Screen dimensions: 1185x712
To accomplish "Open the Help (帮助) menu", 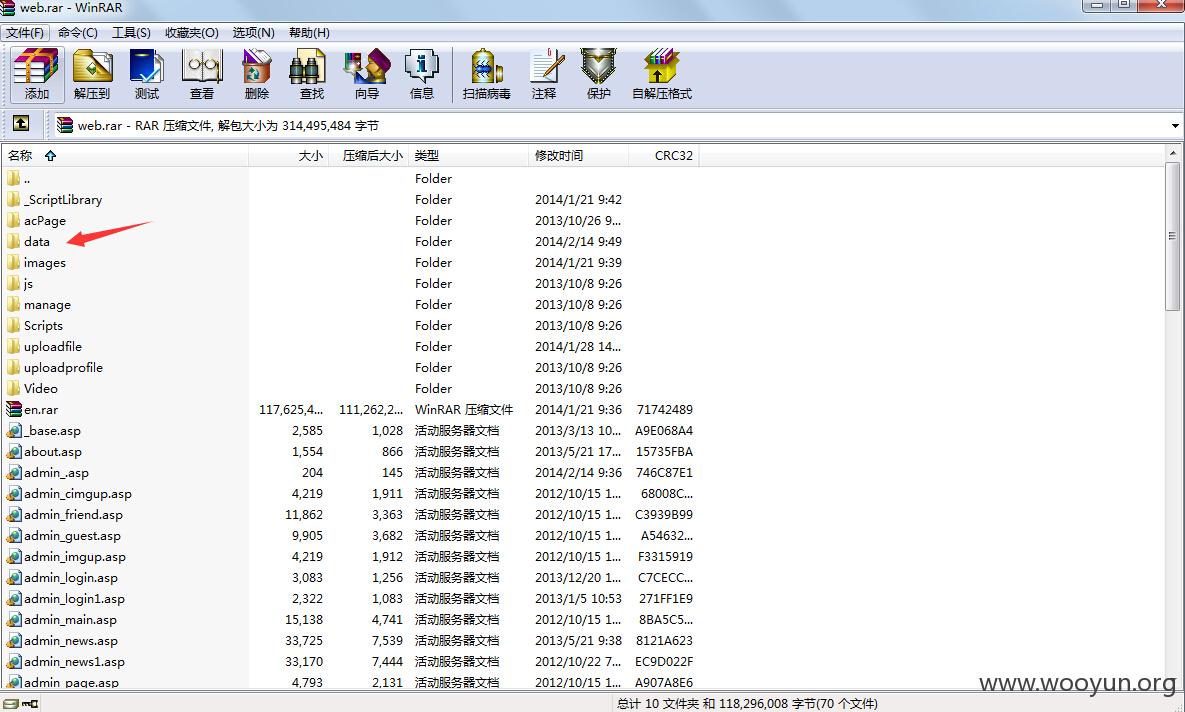I will pos(309,33).
